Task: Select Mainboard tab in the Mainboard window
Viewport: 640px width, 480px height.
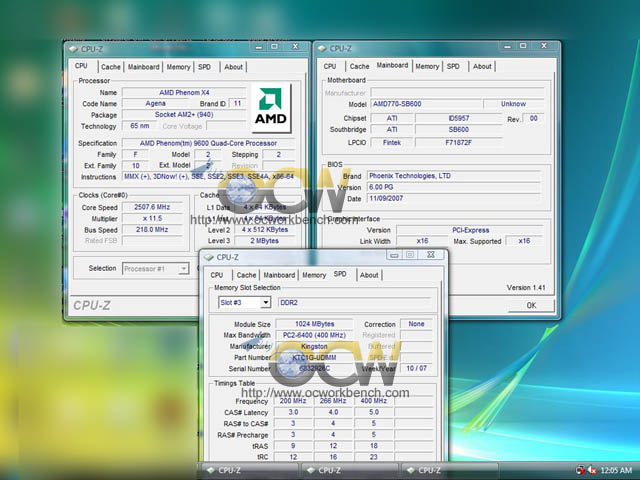Action: tap(392, 65)
